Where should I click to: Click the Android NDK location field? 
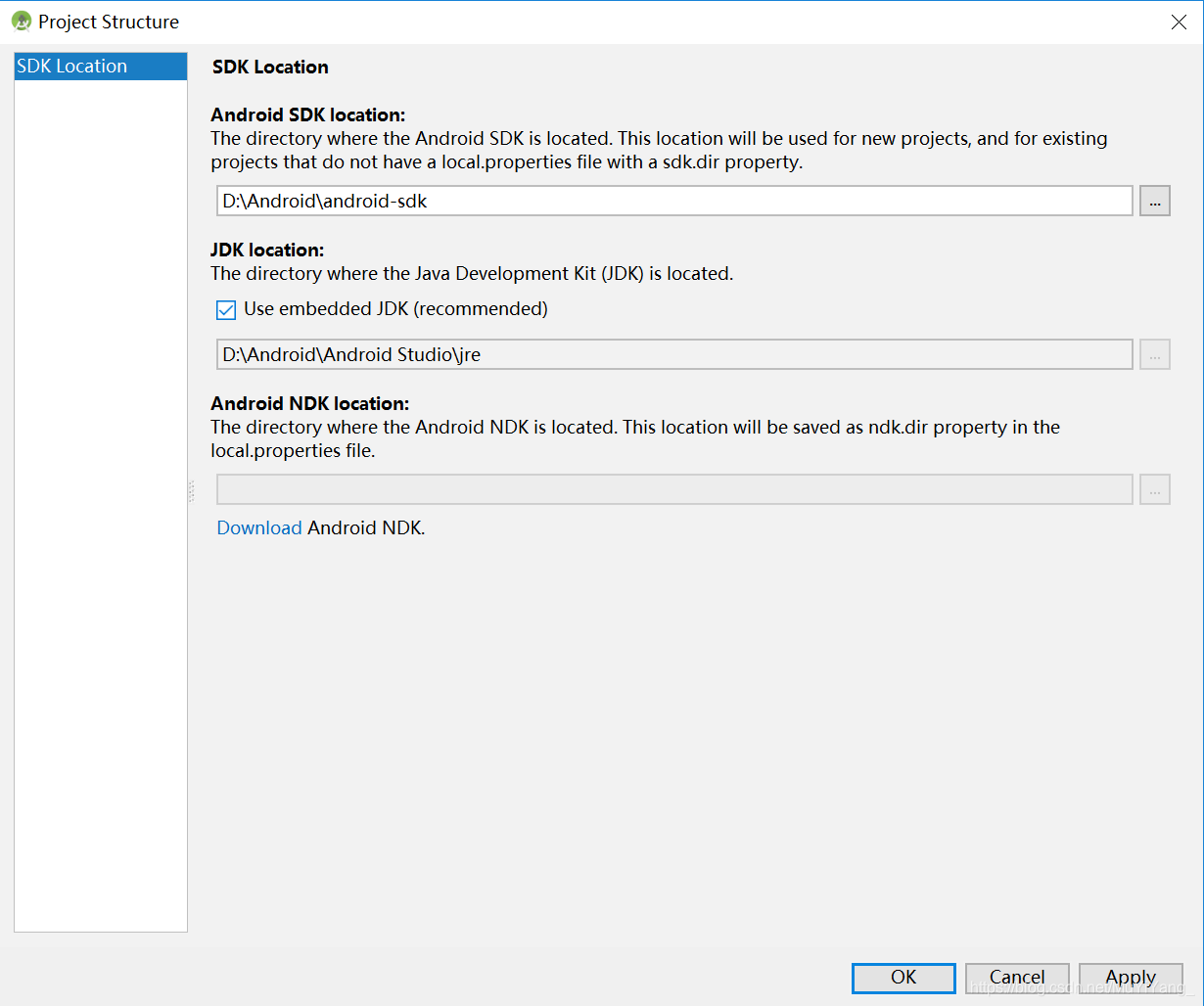pyautogui.click(x=674, y=489)
